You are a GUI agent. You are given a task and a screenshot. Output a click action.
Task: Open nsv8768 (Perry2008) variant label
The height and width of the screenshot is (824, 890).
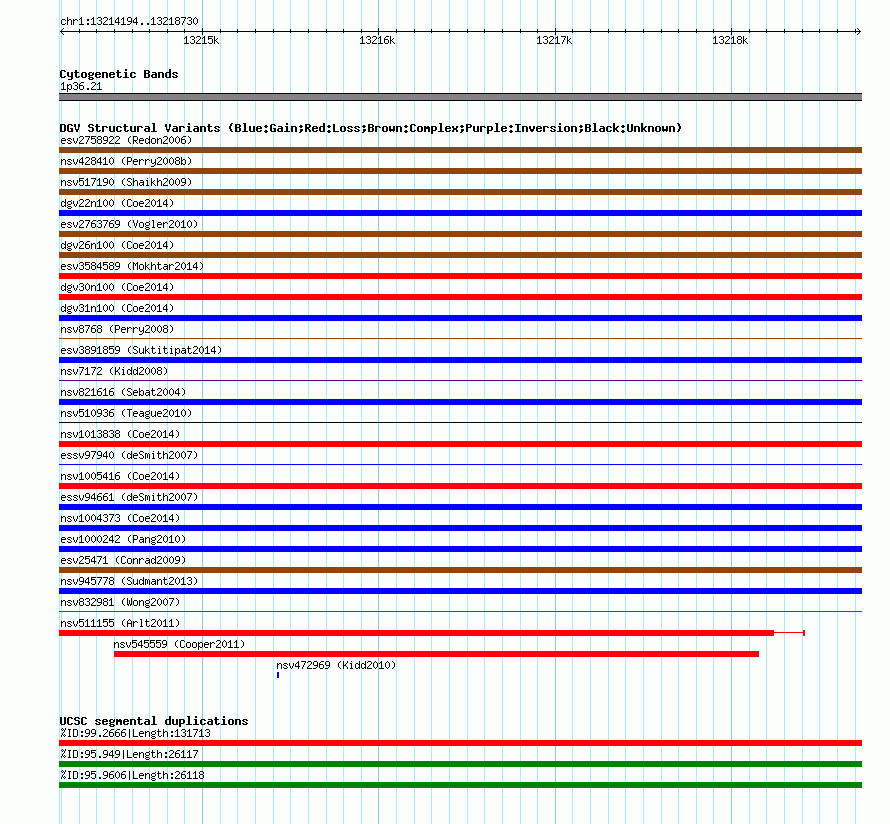pyautogui.click(x=117, y=329)
